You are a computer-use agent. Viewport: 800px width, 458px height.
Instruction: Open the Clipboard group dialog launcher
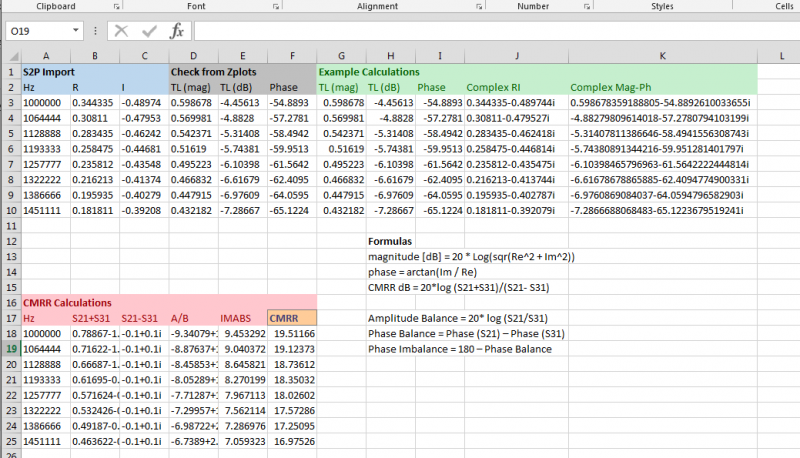coord(116,7)
